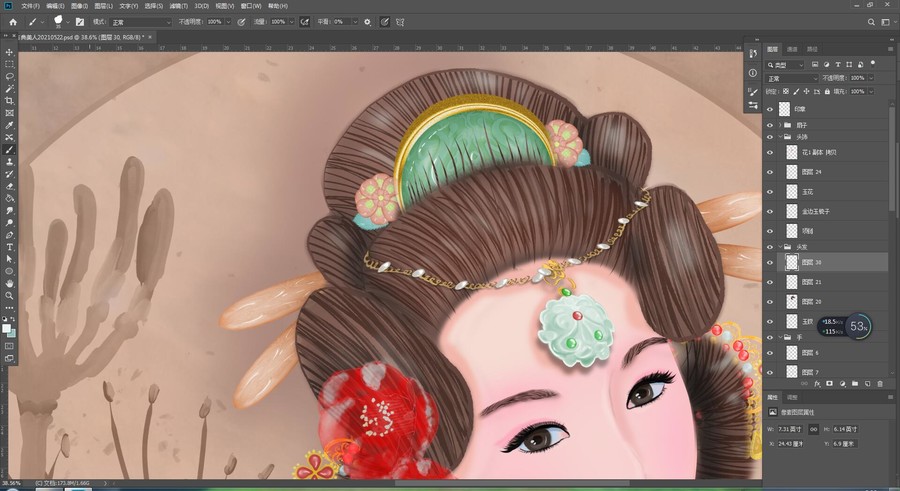The image size is (900, 491).
Task: Open the 文件(F) menu
Action: 30,6
